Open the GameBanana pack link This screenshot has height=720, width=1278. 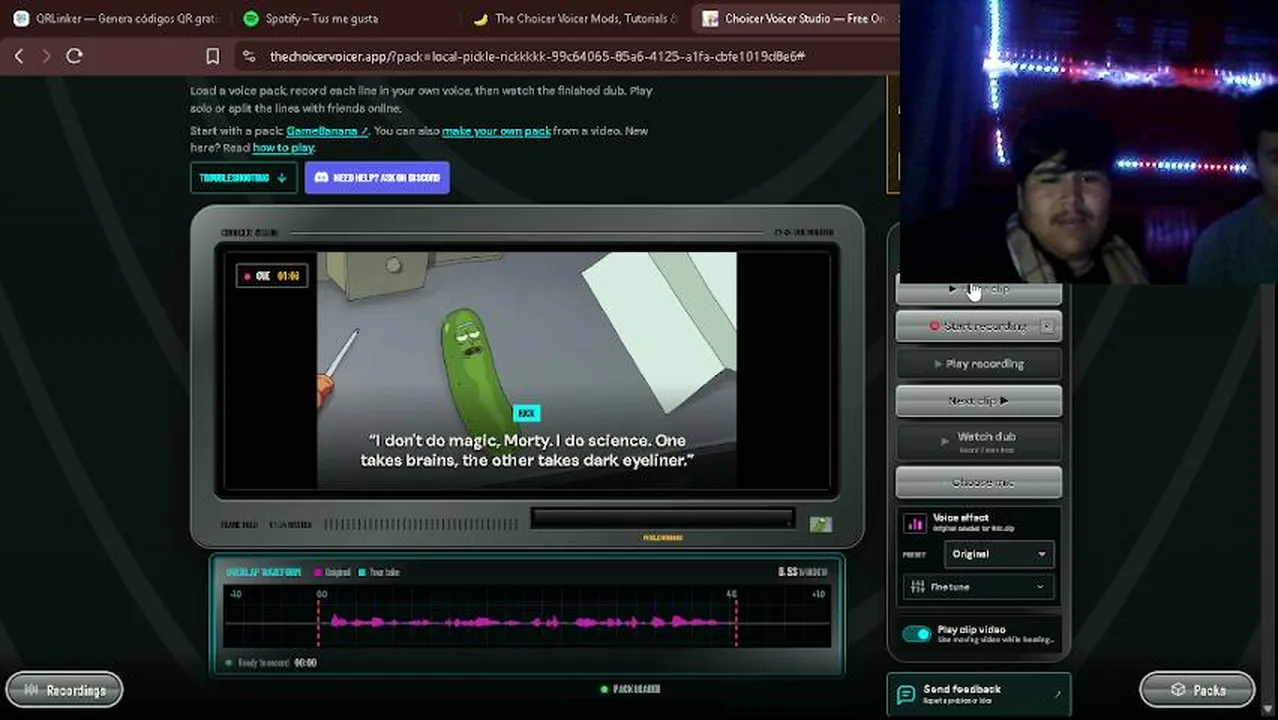coord(327,131)
